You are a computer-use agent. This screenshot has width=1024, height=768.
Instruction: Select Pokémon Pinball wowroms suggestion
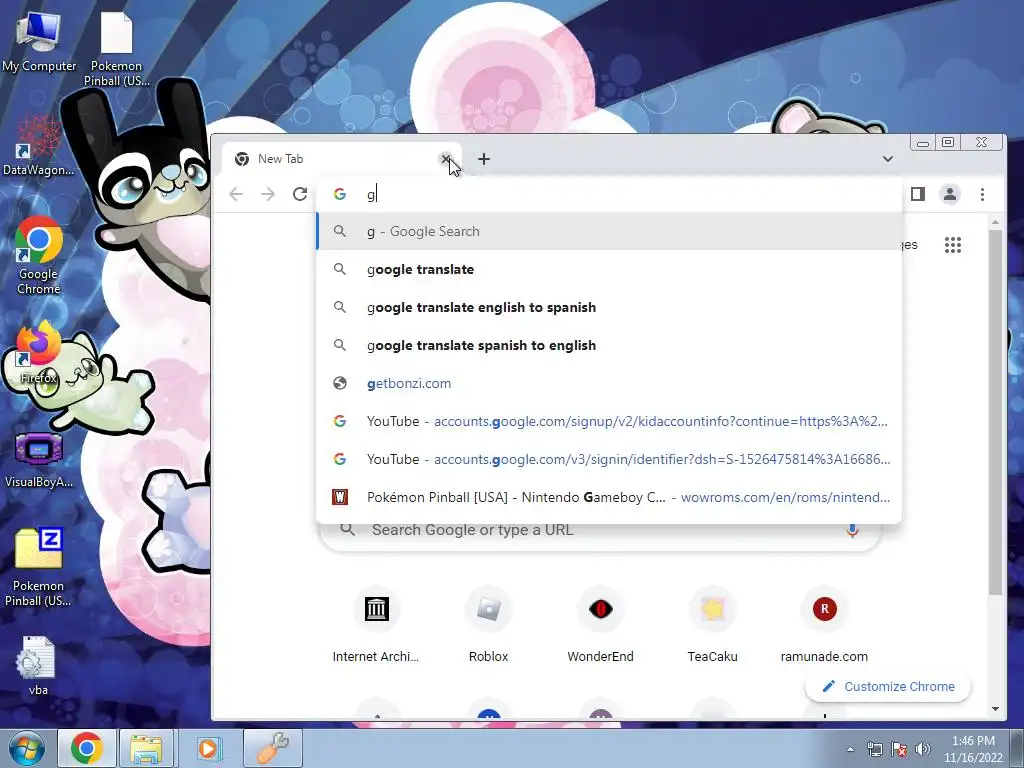pyautogui.click(x=609, y=497)
